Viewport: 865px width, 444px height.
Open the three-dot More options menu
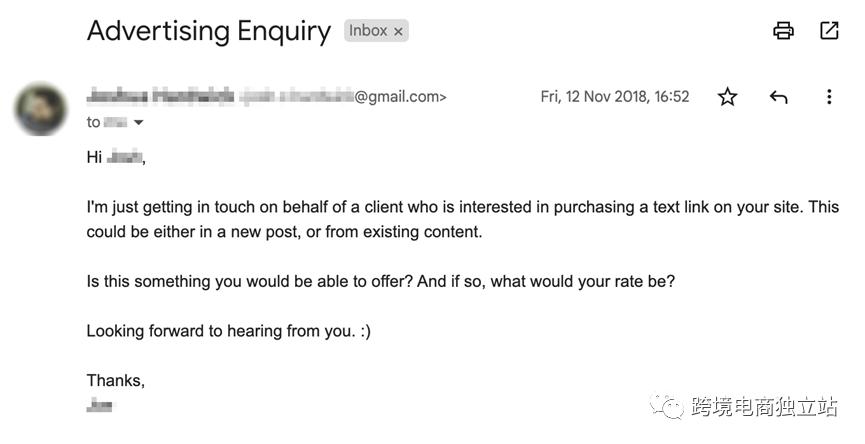pos(829,97)
